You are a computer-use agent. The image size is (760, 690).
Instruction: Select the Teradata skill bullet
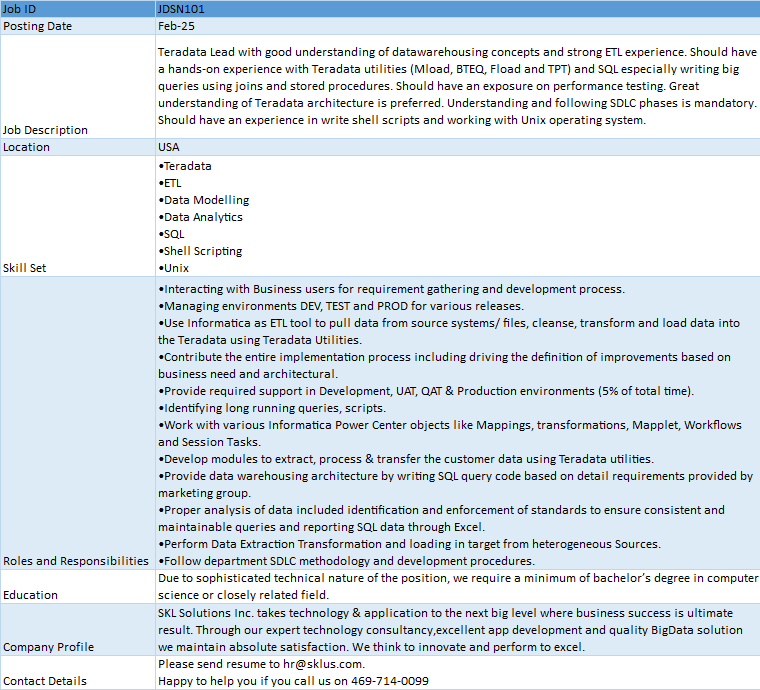coord(186,166)
